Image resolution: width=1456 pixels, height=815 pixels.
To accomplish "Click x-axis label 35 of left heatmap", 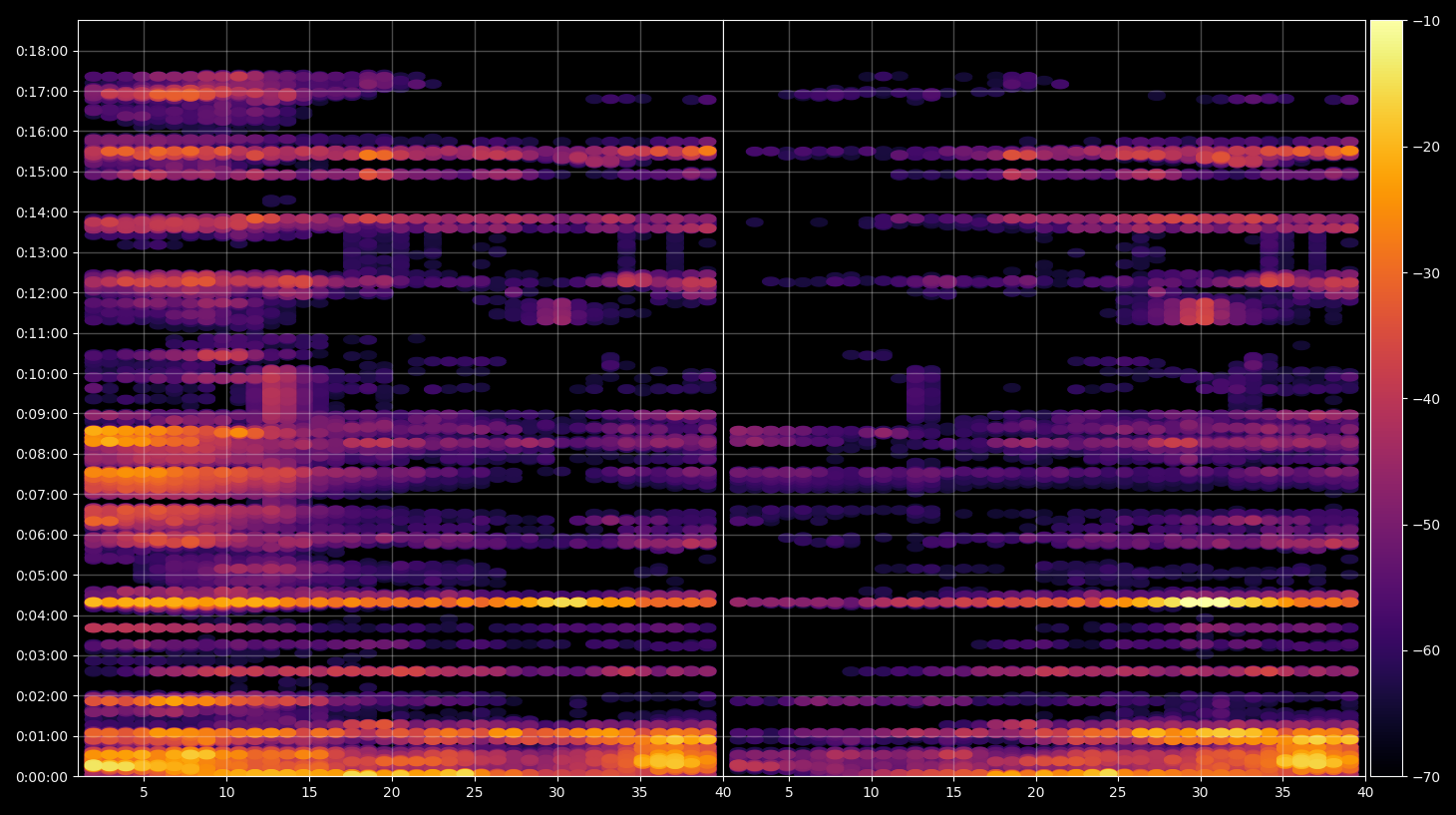I will tap(639, 793).
